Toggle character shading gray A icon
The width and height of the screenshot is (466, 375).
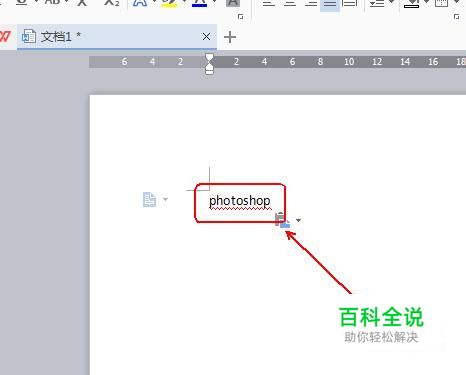point(233,3)
